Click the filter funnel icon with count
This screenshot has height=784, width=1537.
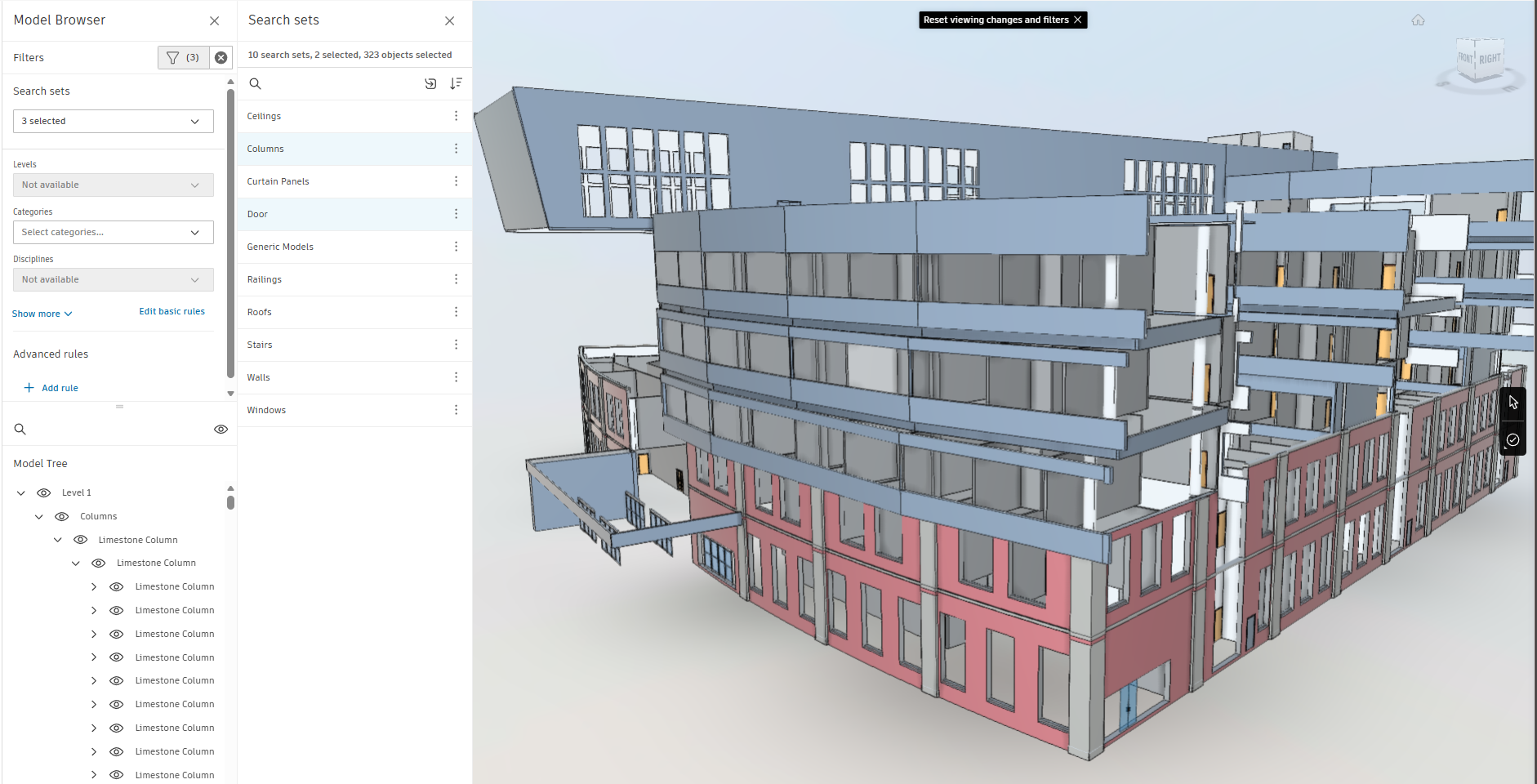183,57
